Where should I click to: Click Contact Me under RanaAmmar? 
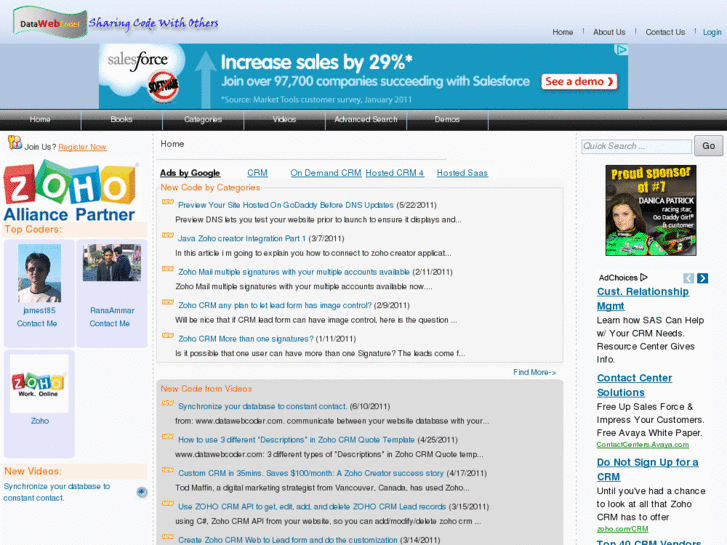pyautogui.click(x=109, y=324)
